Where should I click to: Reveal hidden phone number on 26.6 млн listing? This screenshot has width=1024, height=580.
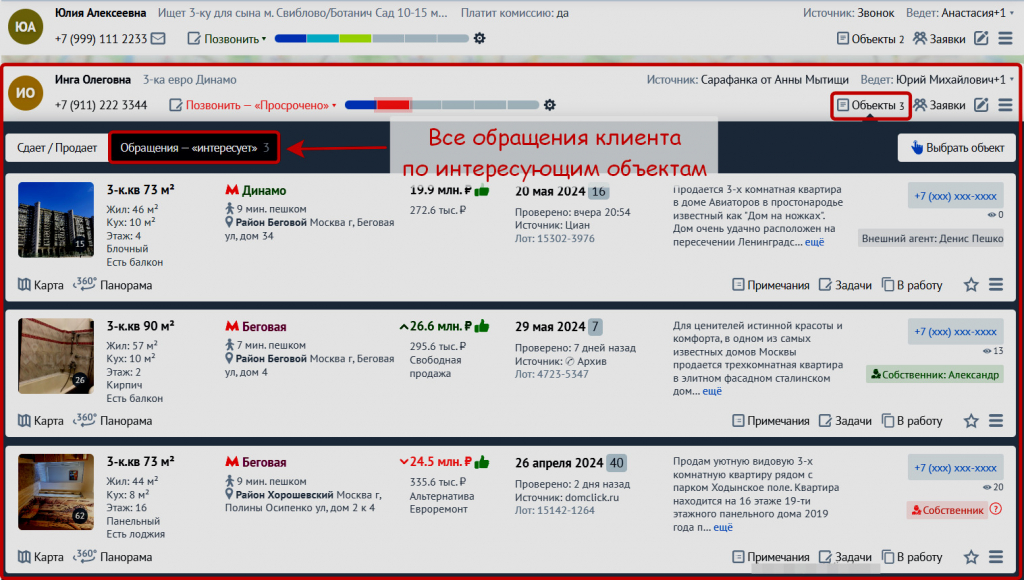(955, 332)
